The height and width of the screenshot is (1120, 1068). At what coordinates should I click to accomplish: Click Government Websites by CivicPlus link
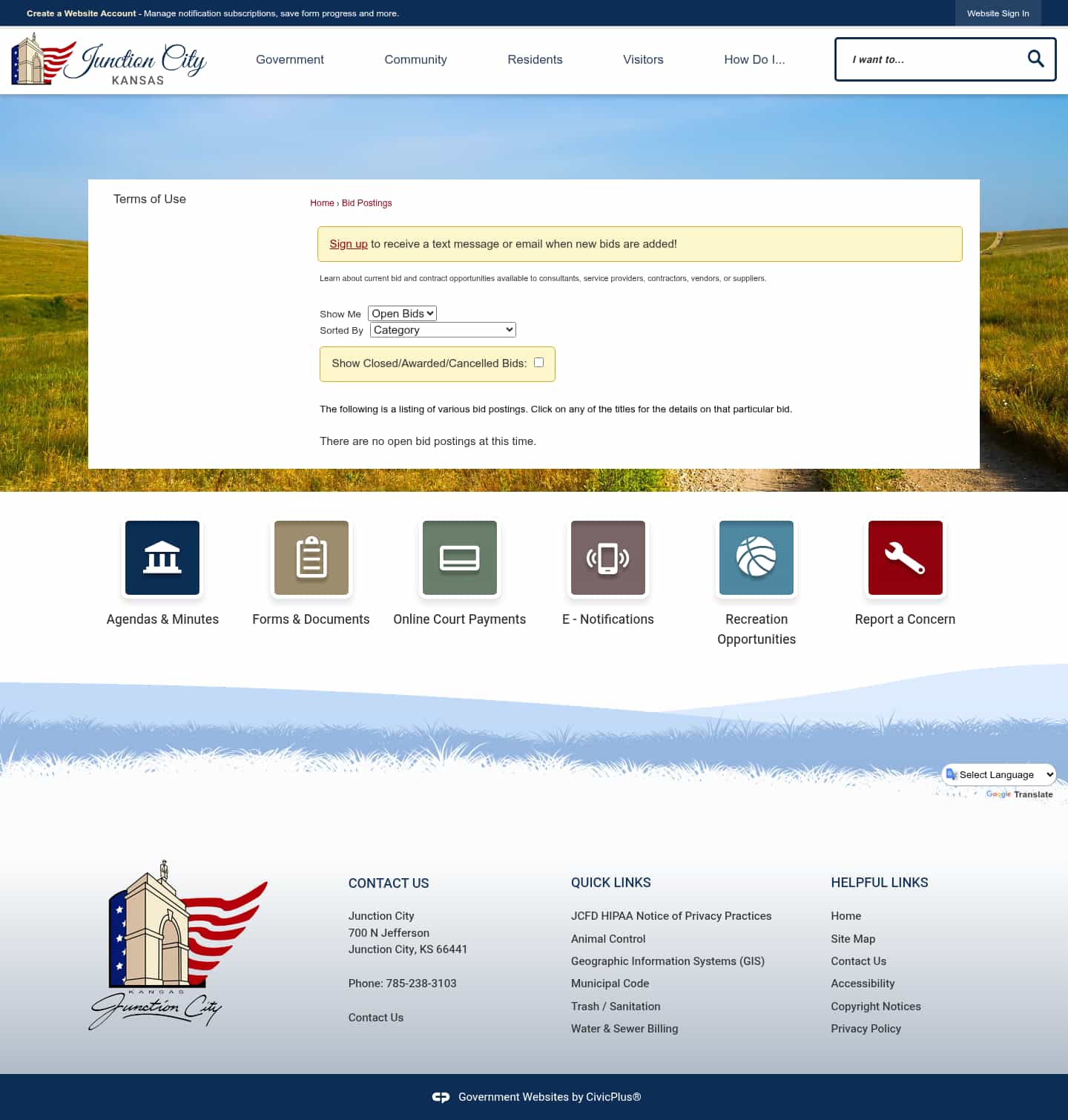tap(550, 1097)
